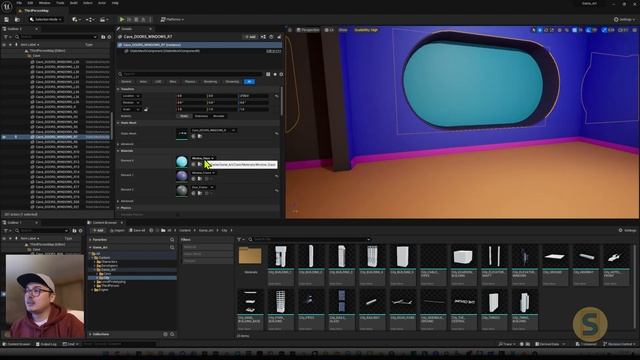Select the Physics filter in Details
640x360 pixels.
click(190, 82)
